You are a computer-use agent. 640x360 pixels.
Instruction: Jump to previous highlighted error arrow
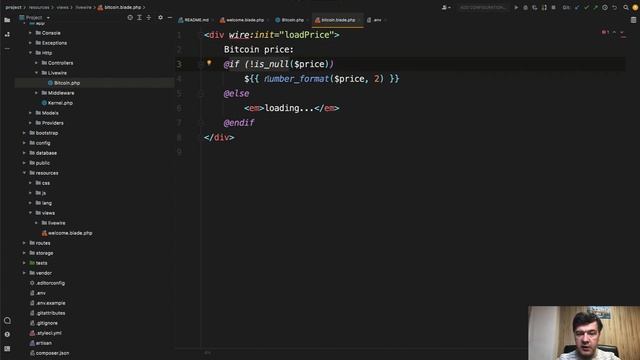tap(614, 32)
